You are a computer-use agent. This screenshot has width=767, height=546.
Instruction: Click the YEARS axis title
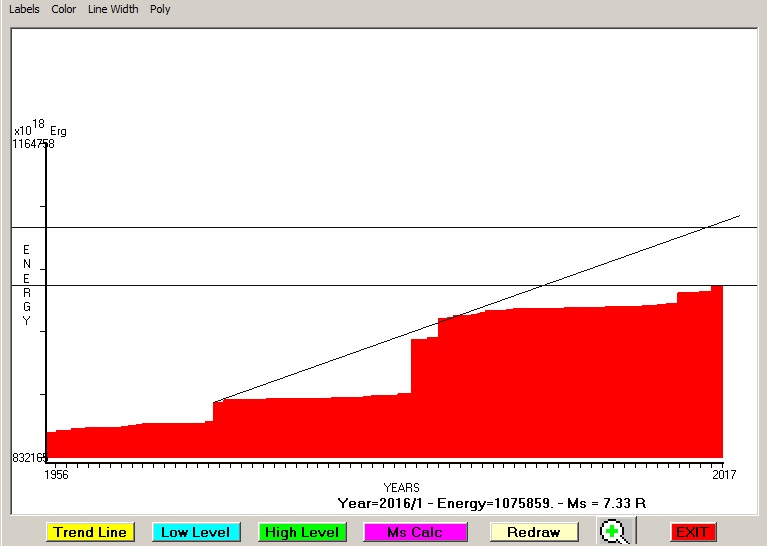click(401, 487)
